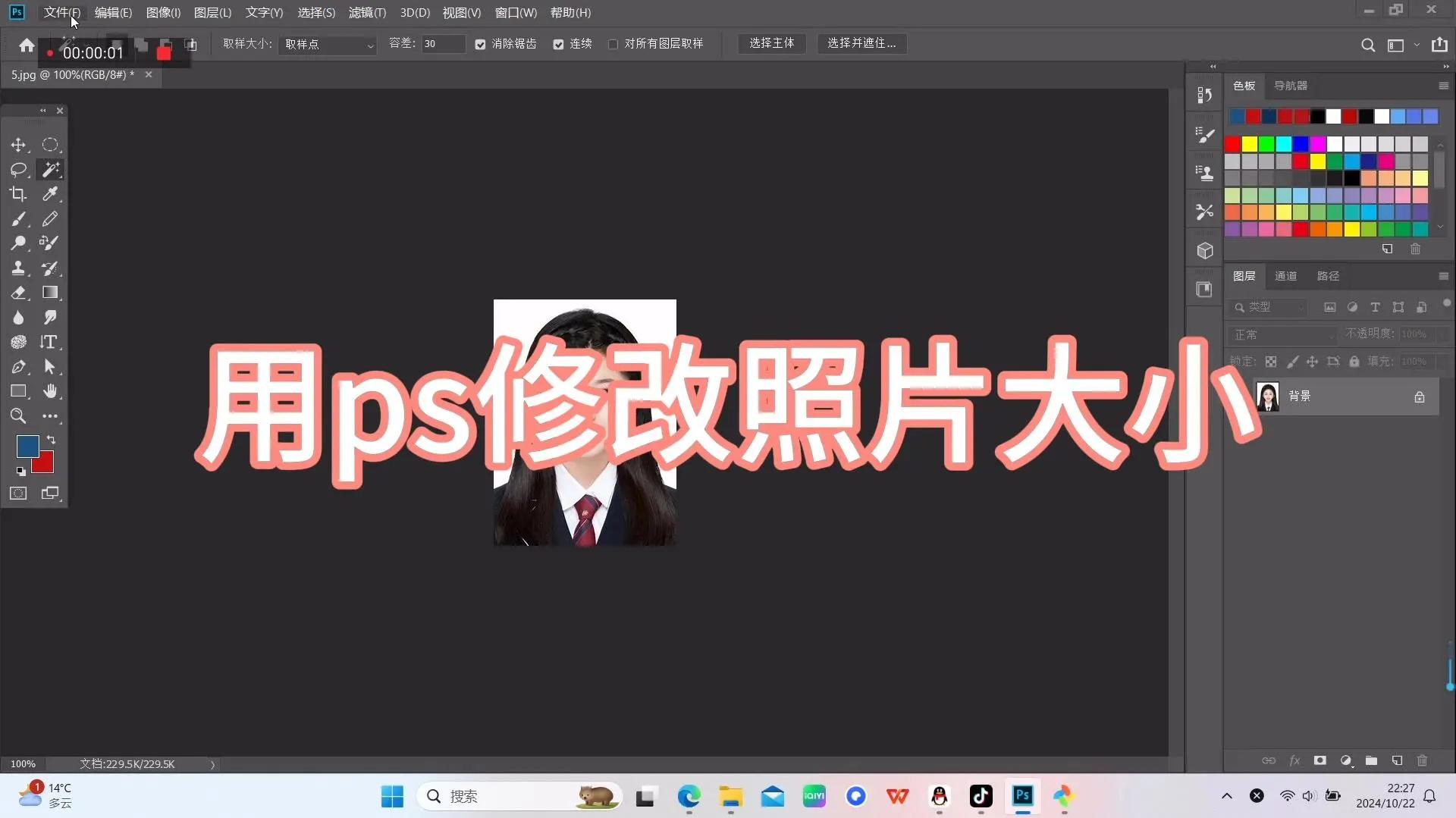Select the Move tool

pos(19,145)
